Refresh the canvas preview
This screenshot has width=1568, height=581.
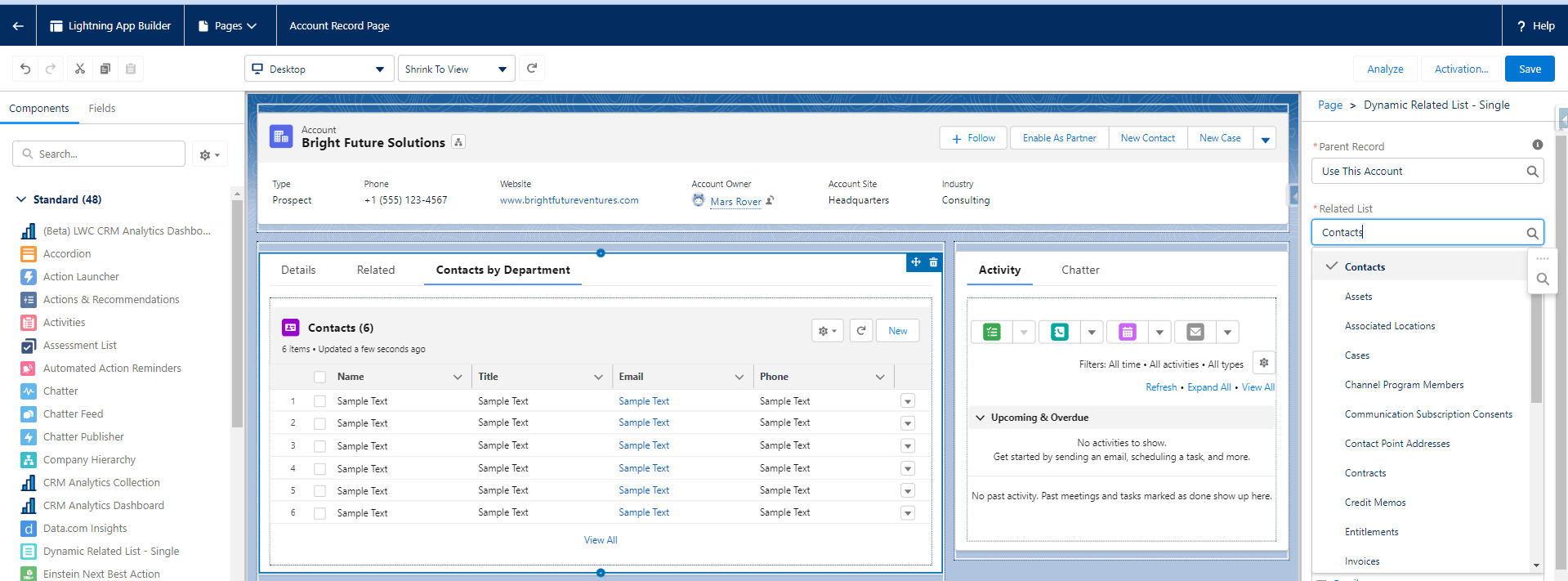pos(532,69)
